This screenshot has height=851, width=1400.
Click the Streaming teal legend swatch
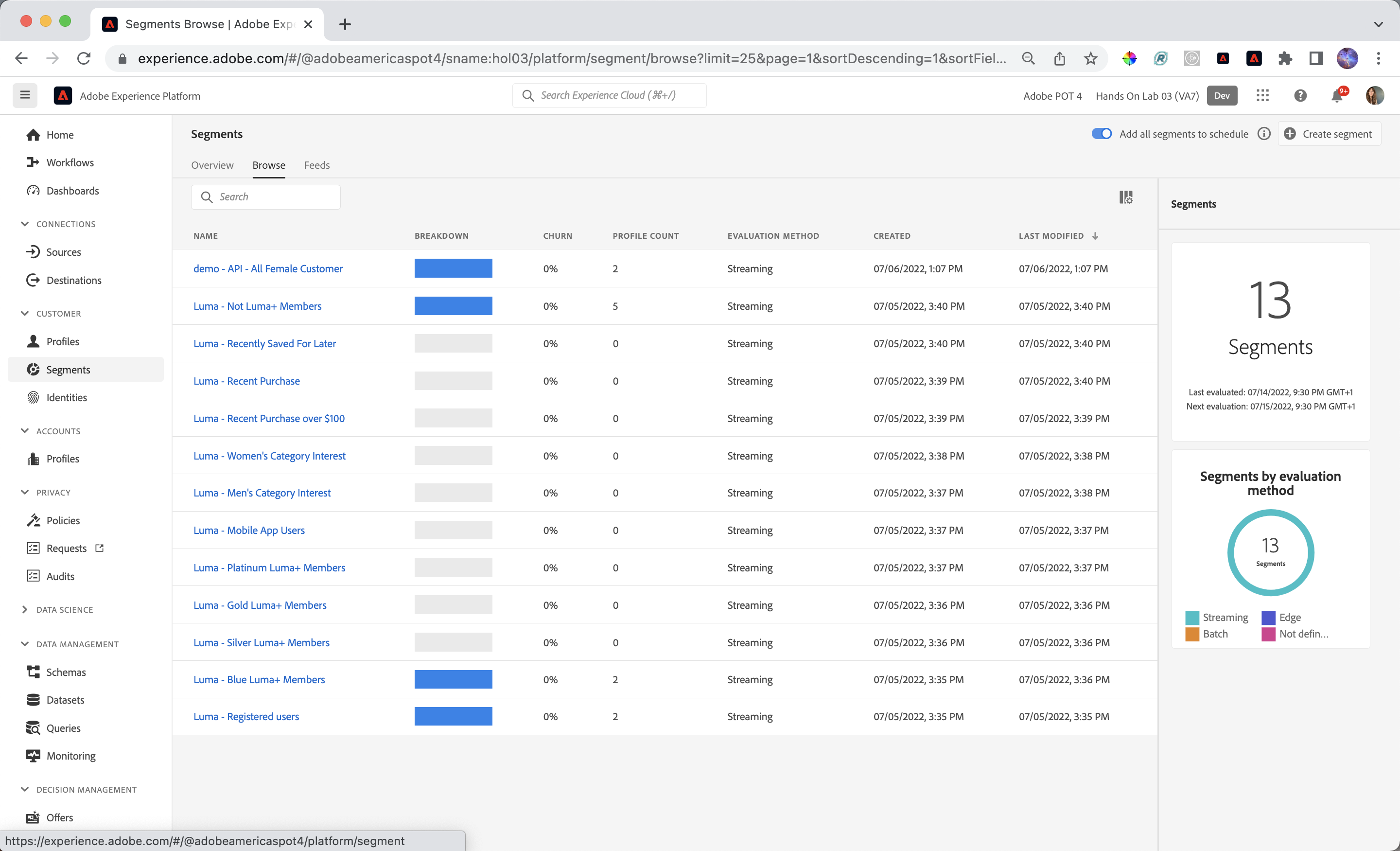[x=1192, y=618]
